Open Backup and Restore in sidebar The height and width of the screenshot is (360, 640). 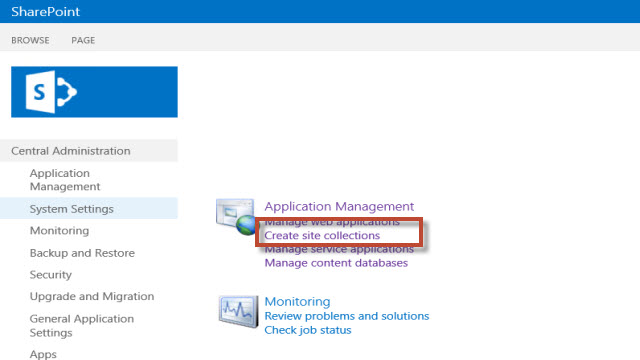click(x=82, y=253)
